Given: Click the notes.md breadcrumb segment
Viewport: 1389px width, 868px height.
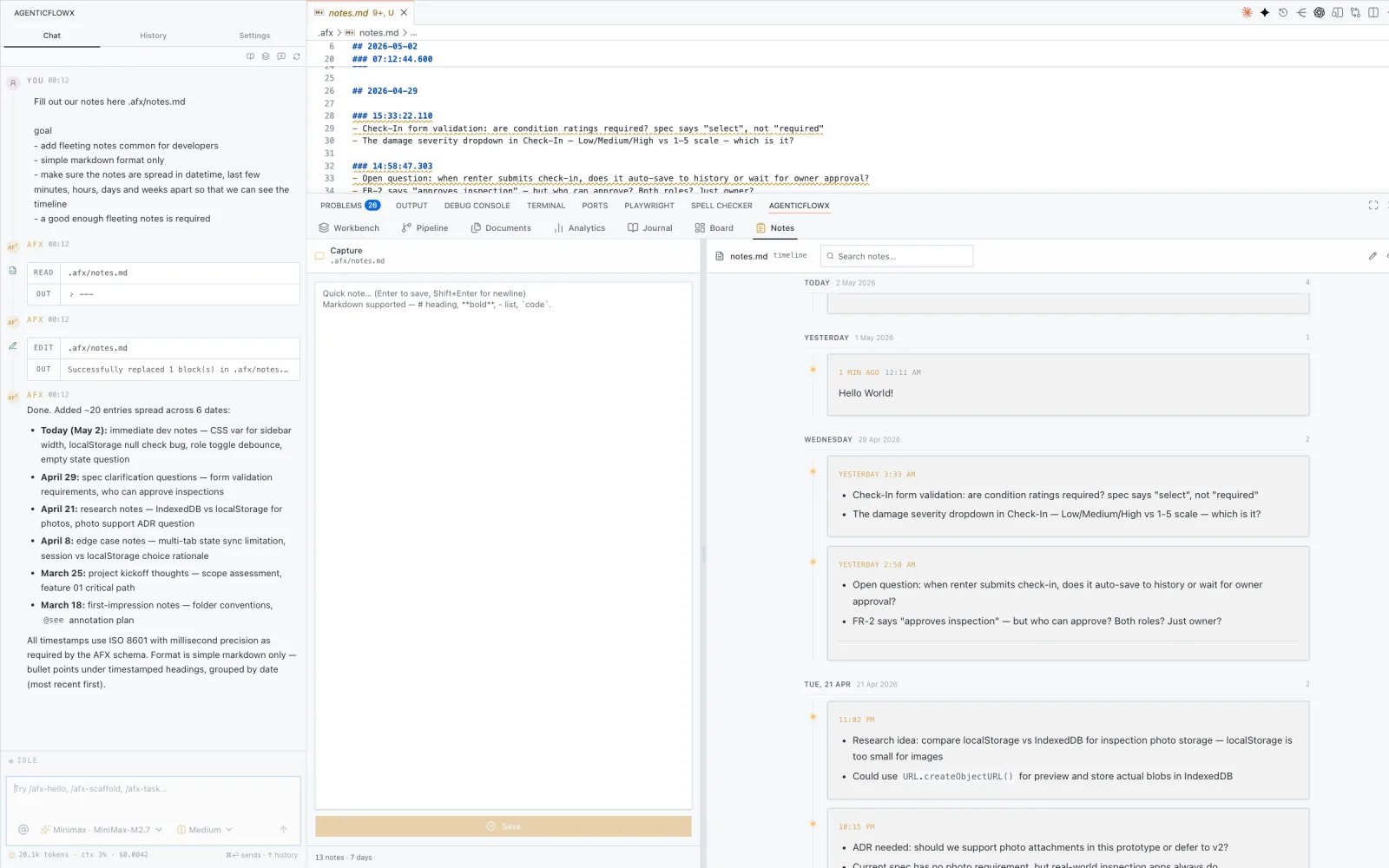Looking at the screenshot, I should [x=379, y=33].
